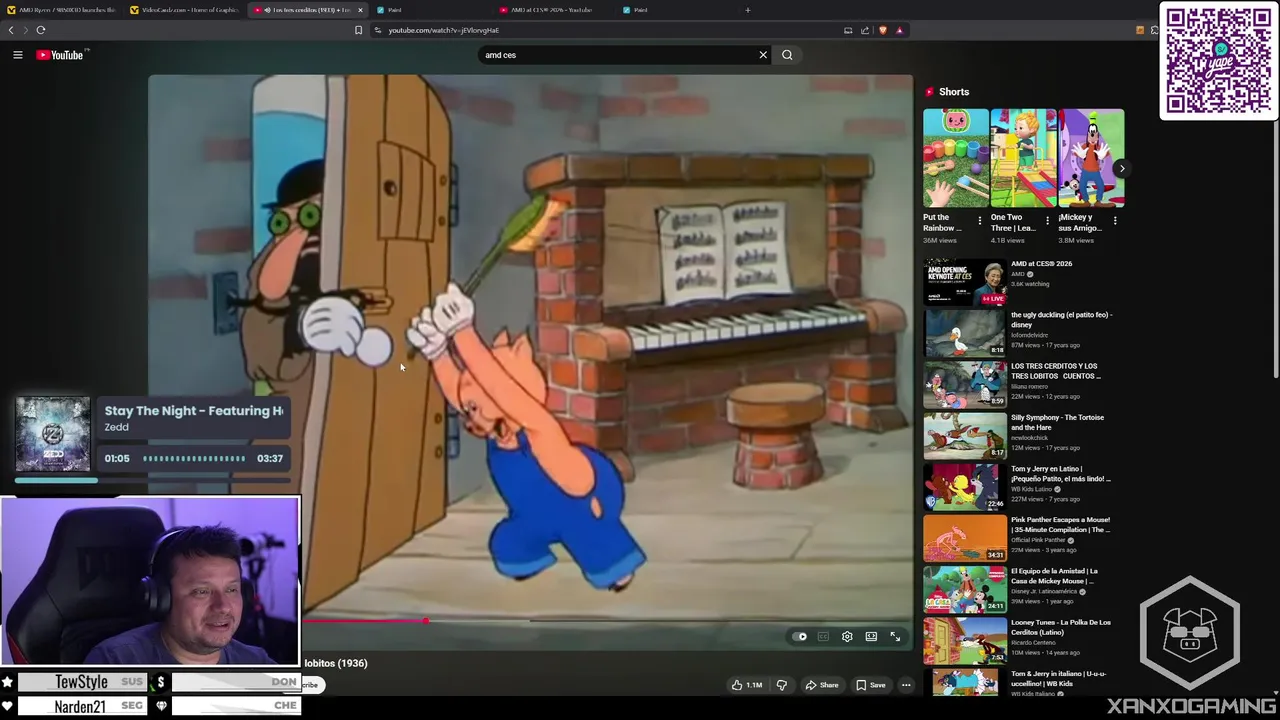Close the Los tres cerditos tab

(x=360, y=10)
